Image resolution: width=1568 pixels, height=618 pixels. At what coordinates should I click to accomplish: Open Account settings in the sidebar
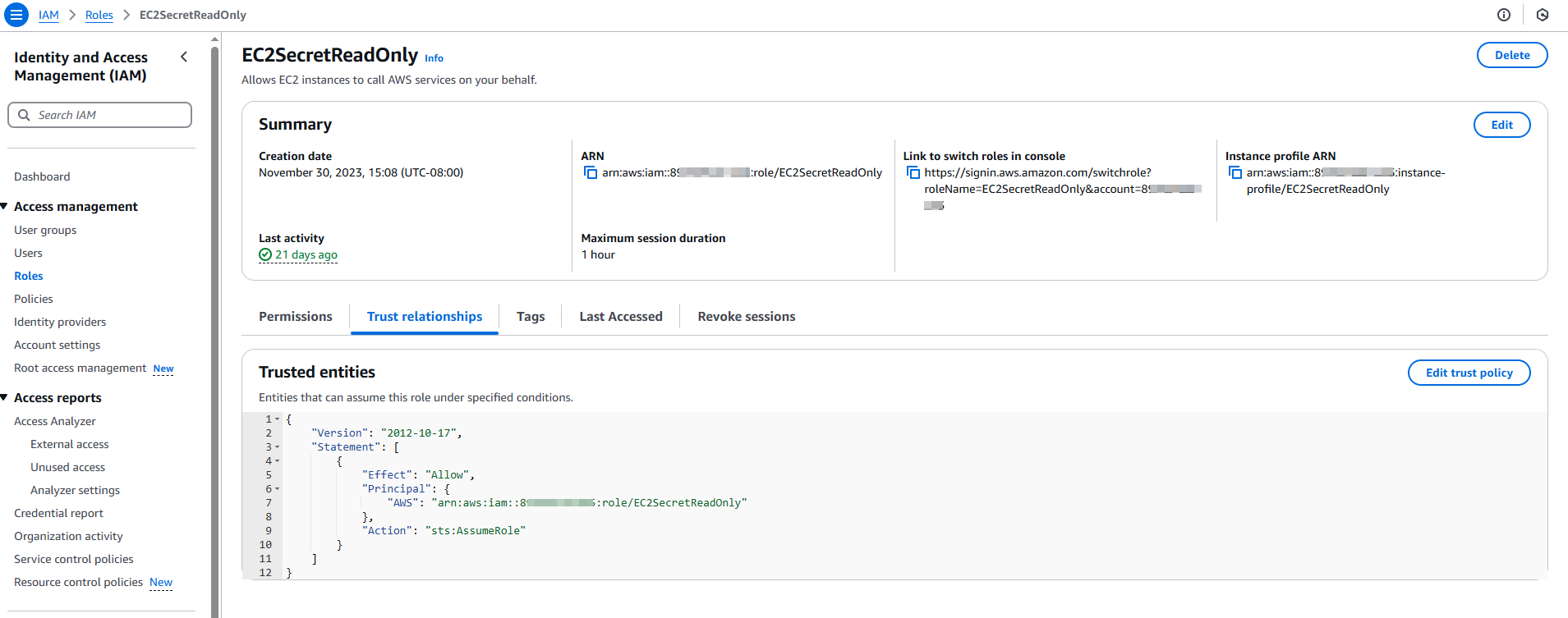tap(57, 345)
